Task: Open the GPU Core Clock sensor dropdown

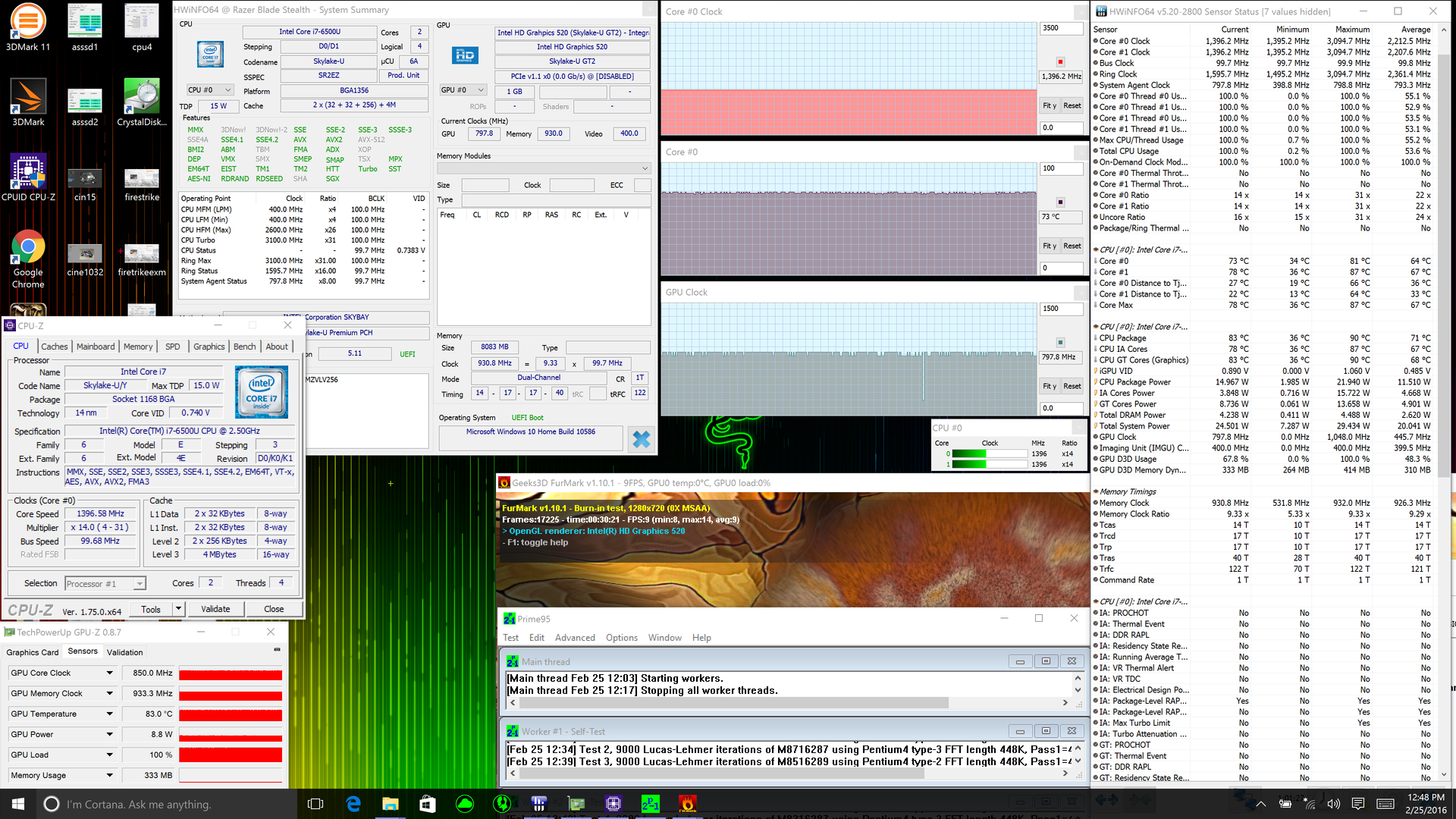Action: point(109,673)
